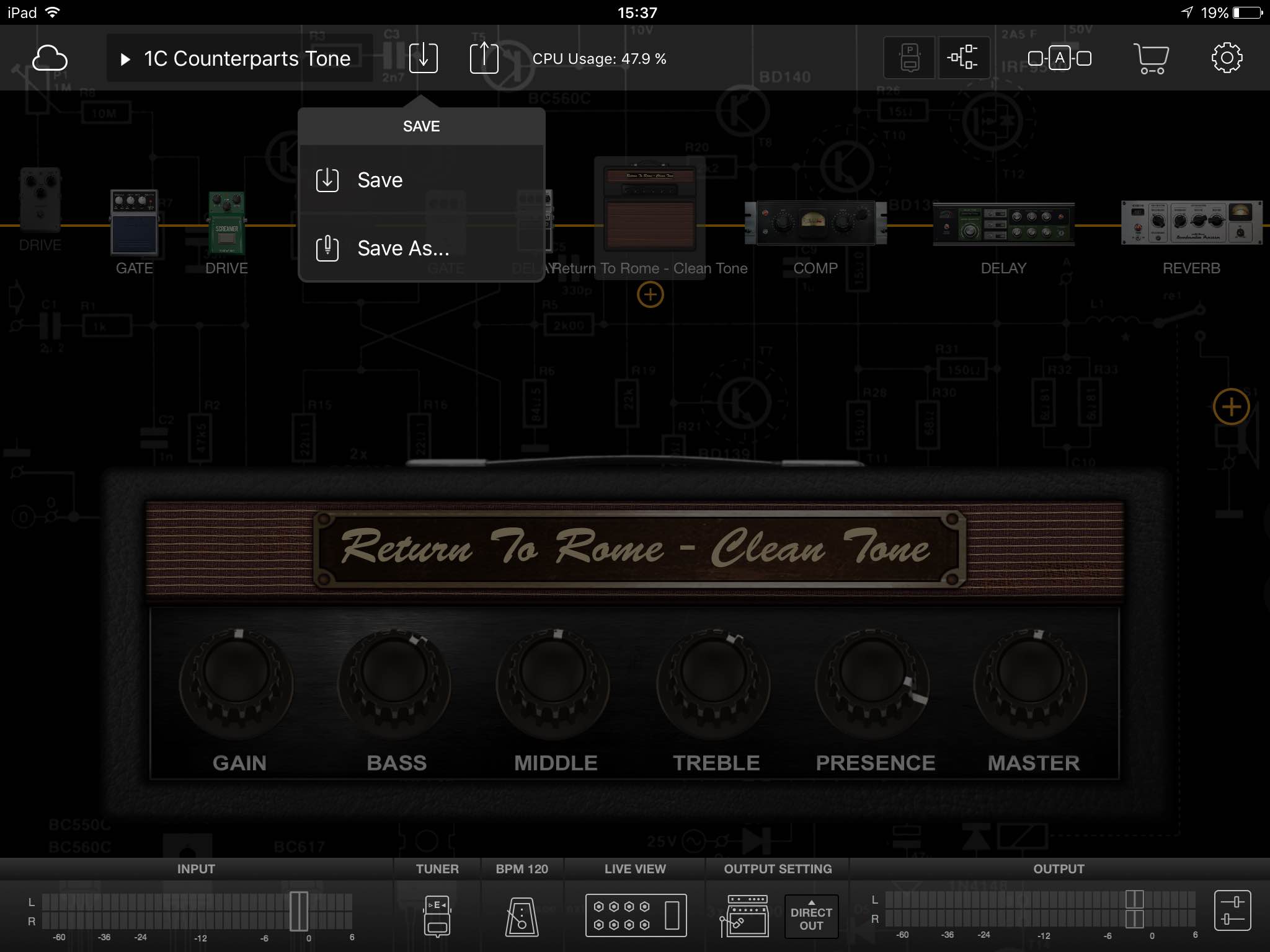Choose Save As... from the menu
The image size is (1270, 952).
pos(422,249)
